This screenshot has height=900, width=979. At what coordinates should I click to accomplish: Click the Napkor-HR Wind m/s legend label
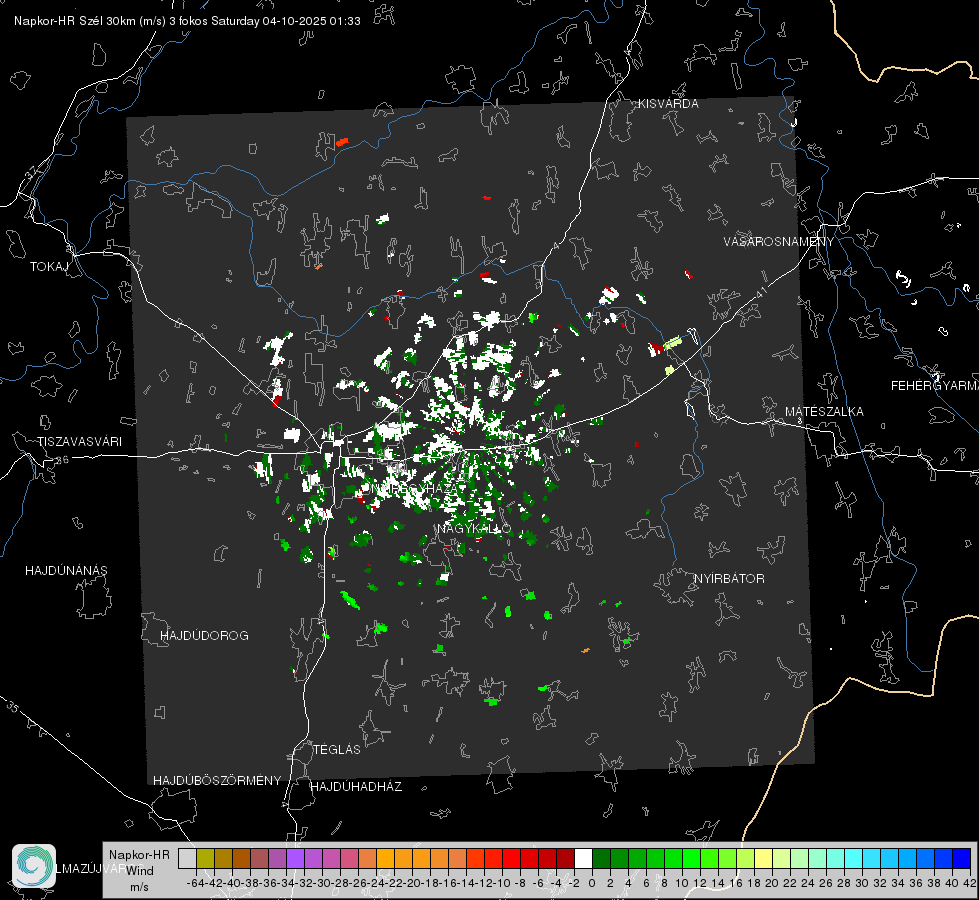(139, 871)
